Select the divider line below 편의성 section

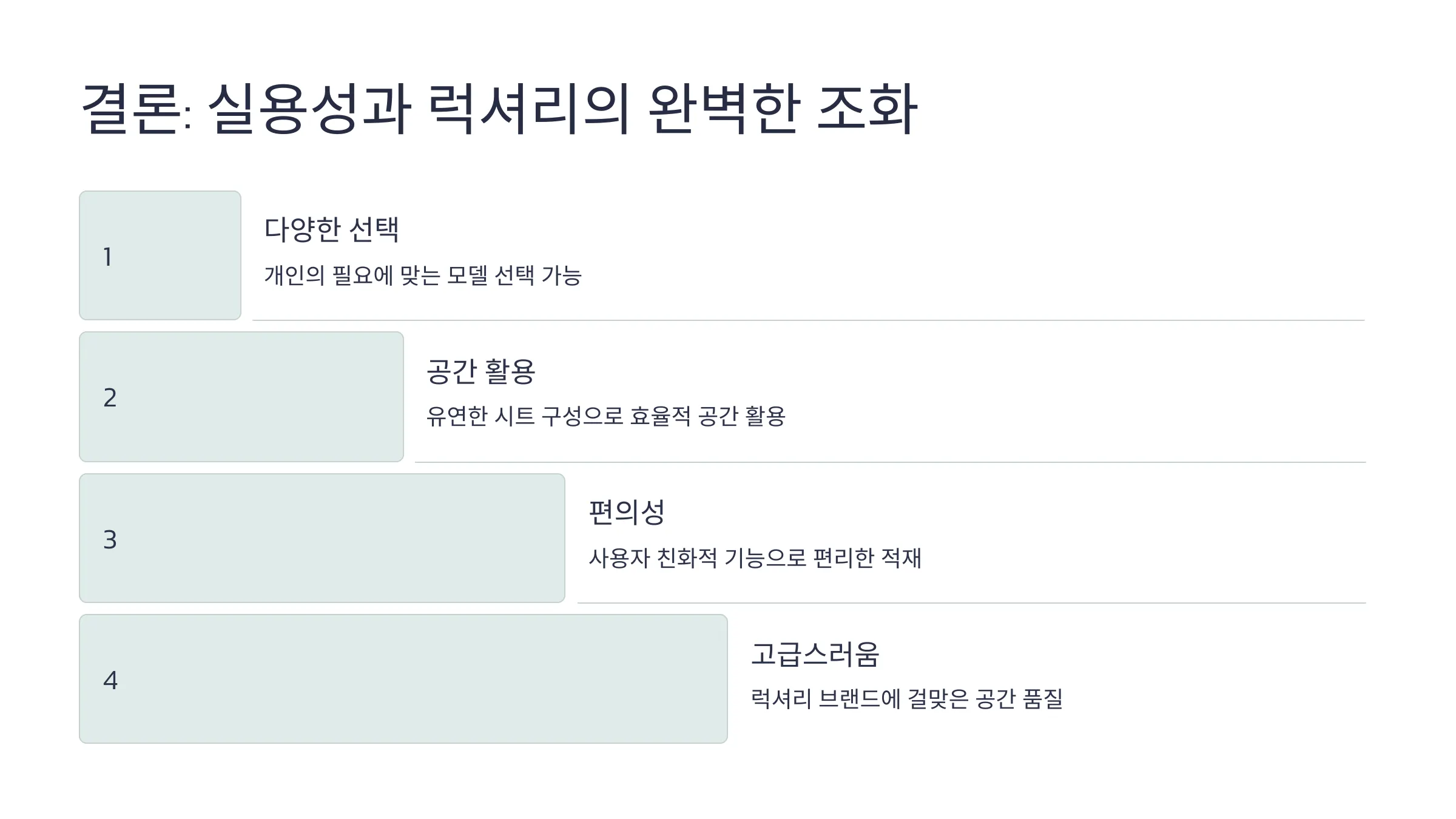[972, 602]
